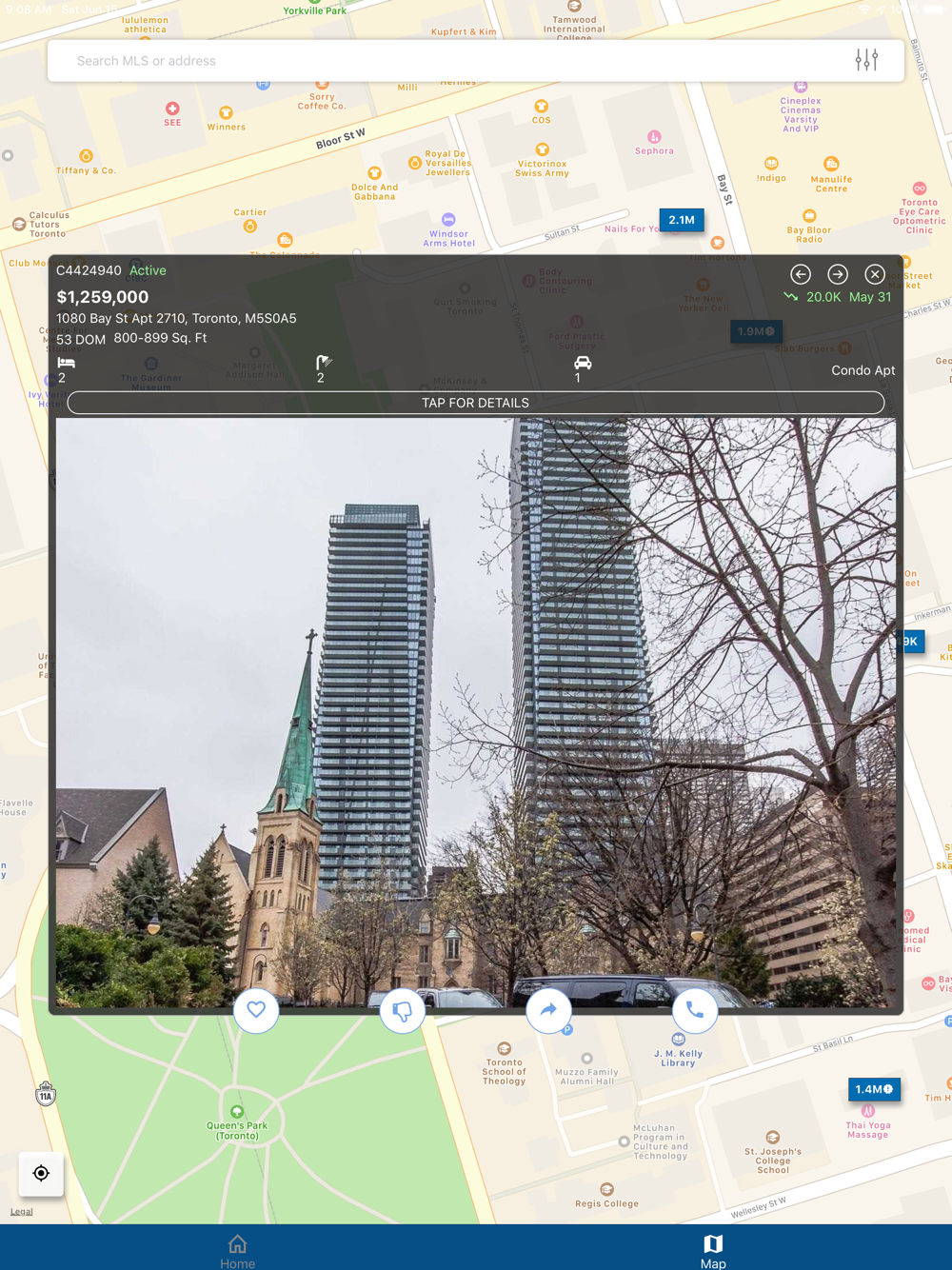Click the Condo Apt label
Image resolution: width=952 pixels, height=1270 pixels.
(x=863, y=370)
